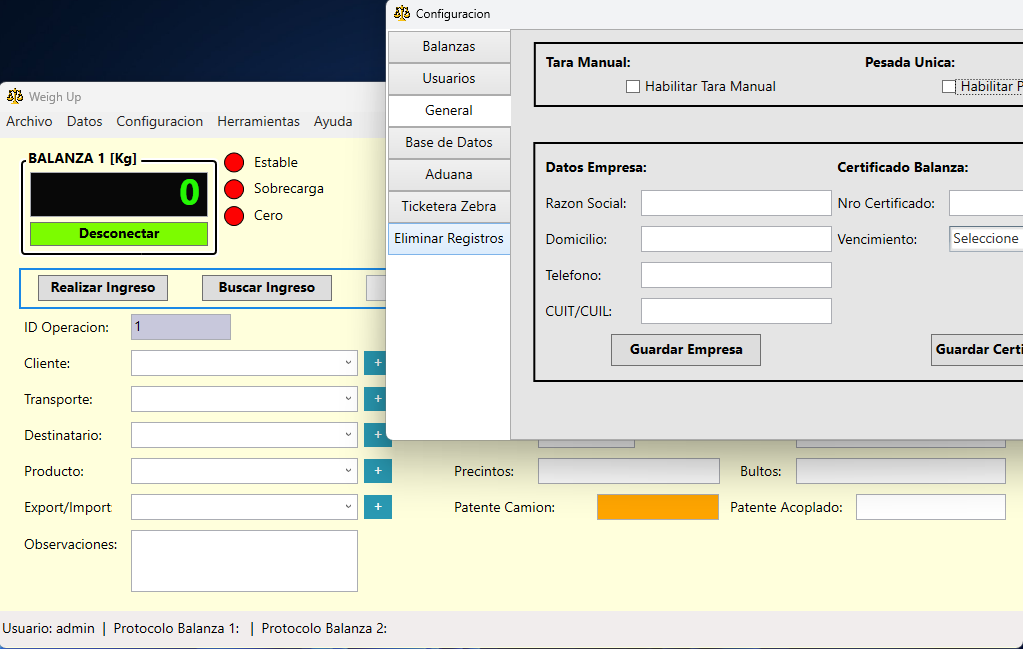Click the orange Patente Camion field
1023x649 pixels.
click(657, 507)
